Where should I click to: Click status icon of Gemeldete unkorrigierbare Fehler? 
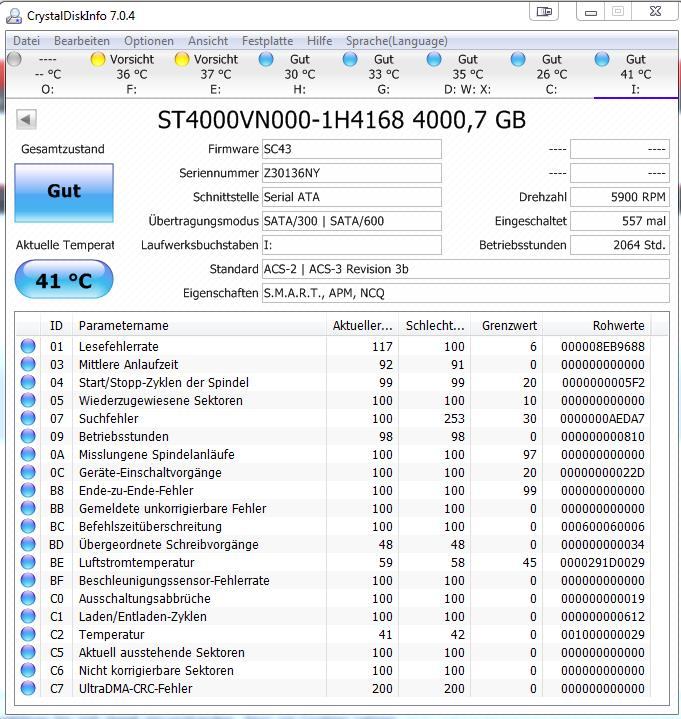28,508
